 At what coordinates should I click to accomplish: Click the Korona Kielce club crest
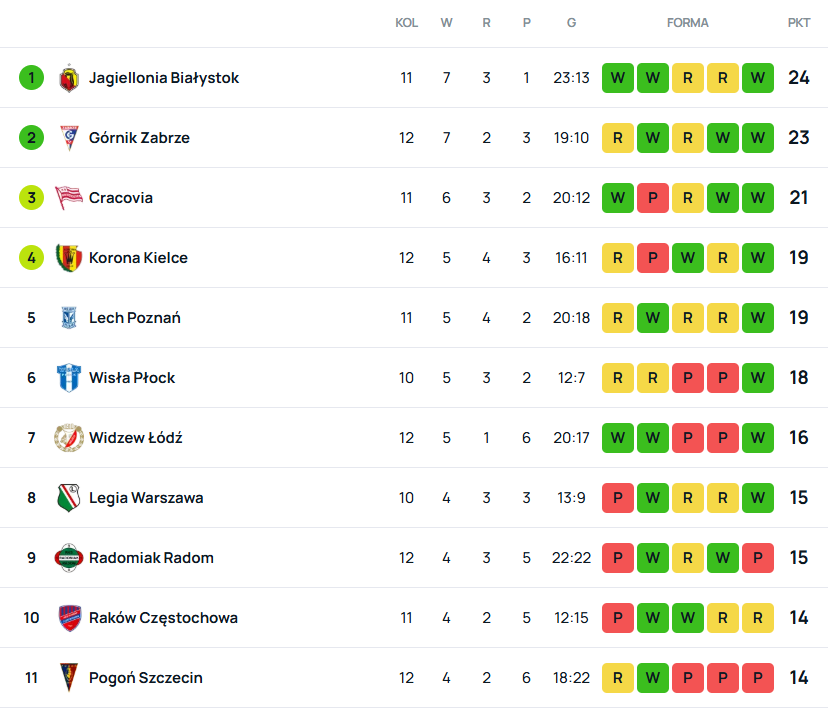point(68,258)
